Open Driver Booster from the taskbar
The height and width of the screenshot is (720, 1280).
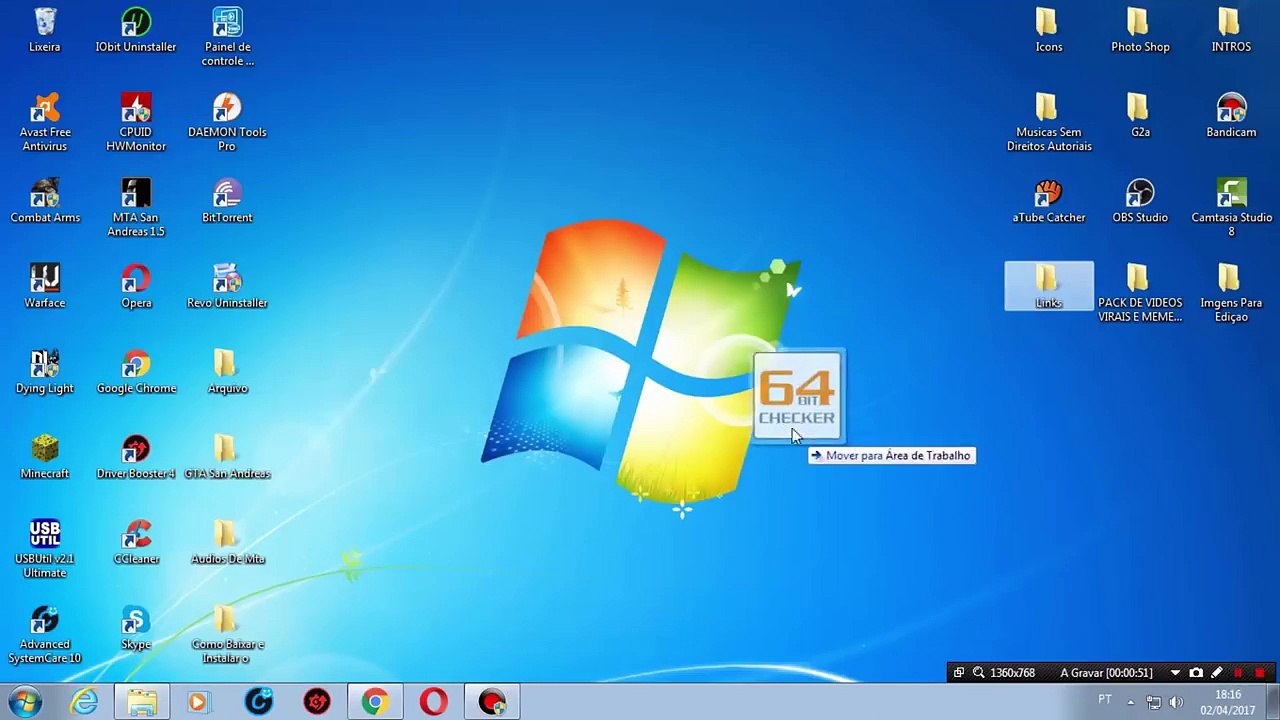(x=317, y=702)
